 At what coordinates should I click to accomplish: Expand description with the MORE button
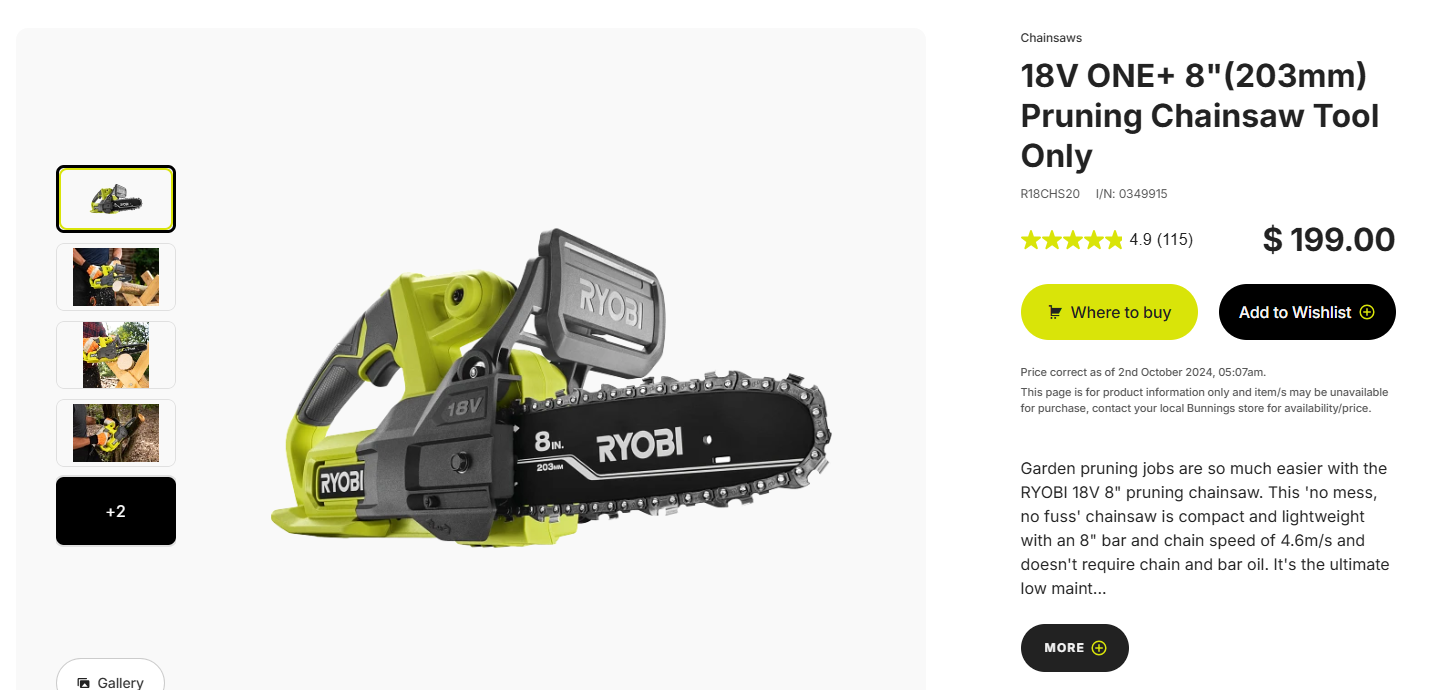(1075, 648)
